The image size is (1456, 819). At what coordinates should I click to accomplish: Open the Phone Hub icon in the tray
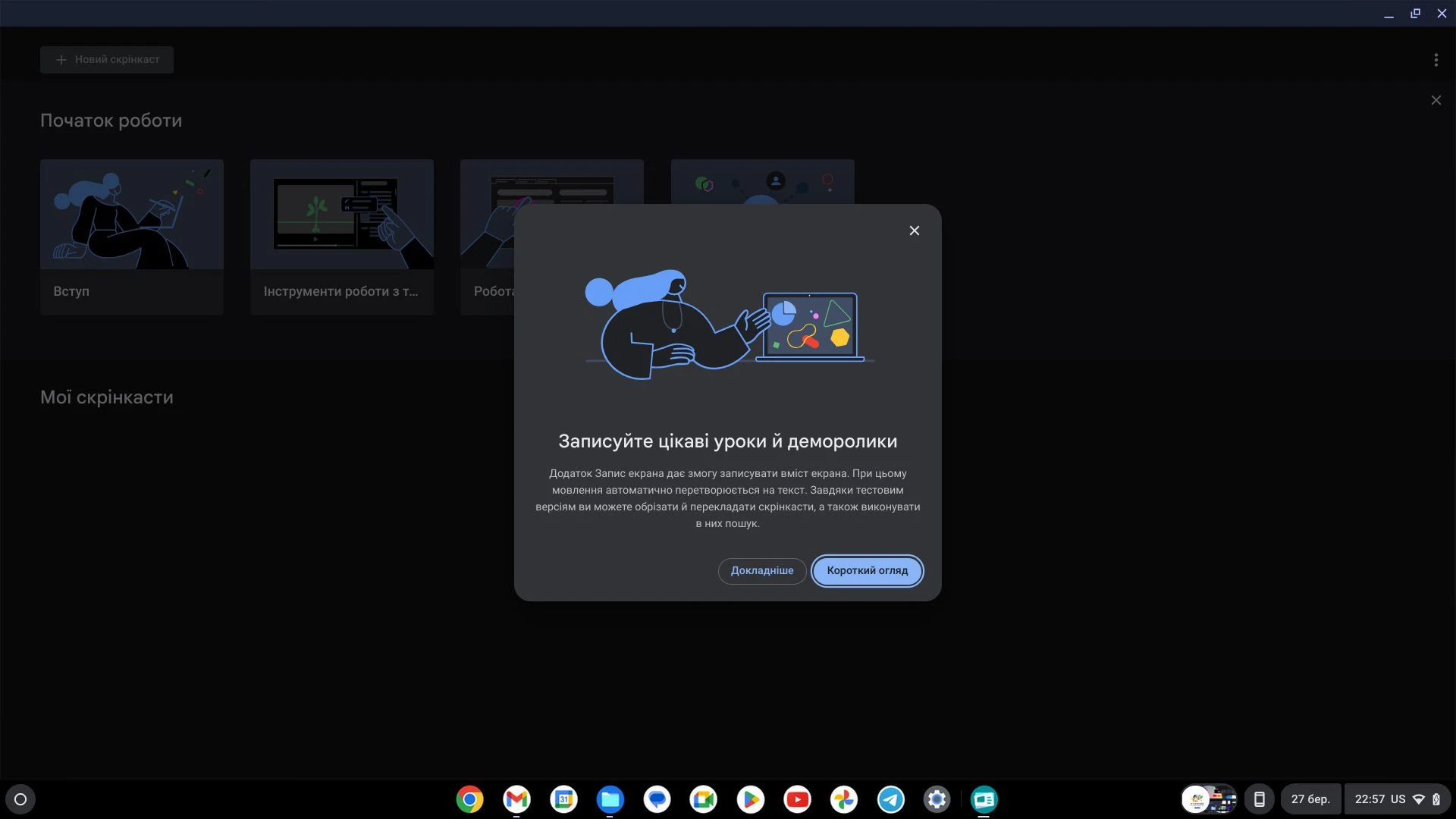pos(1259,799)
